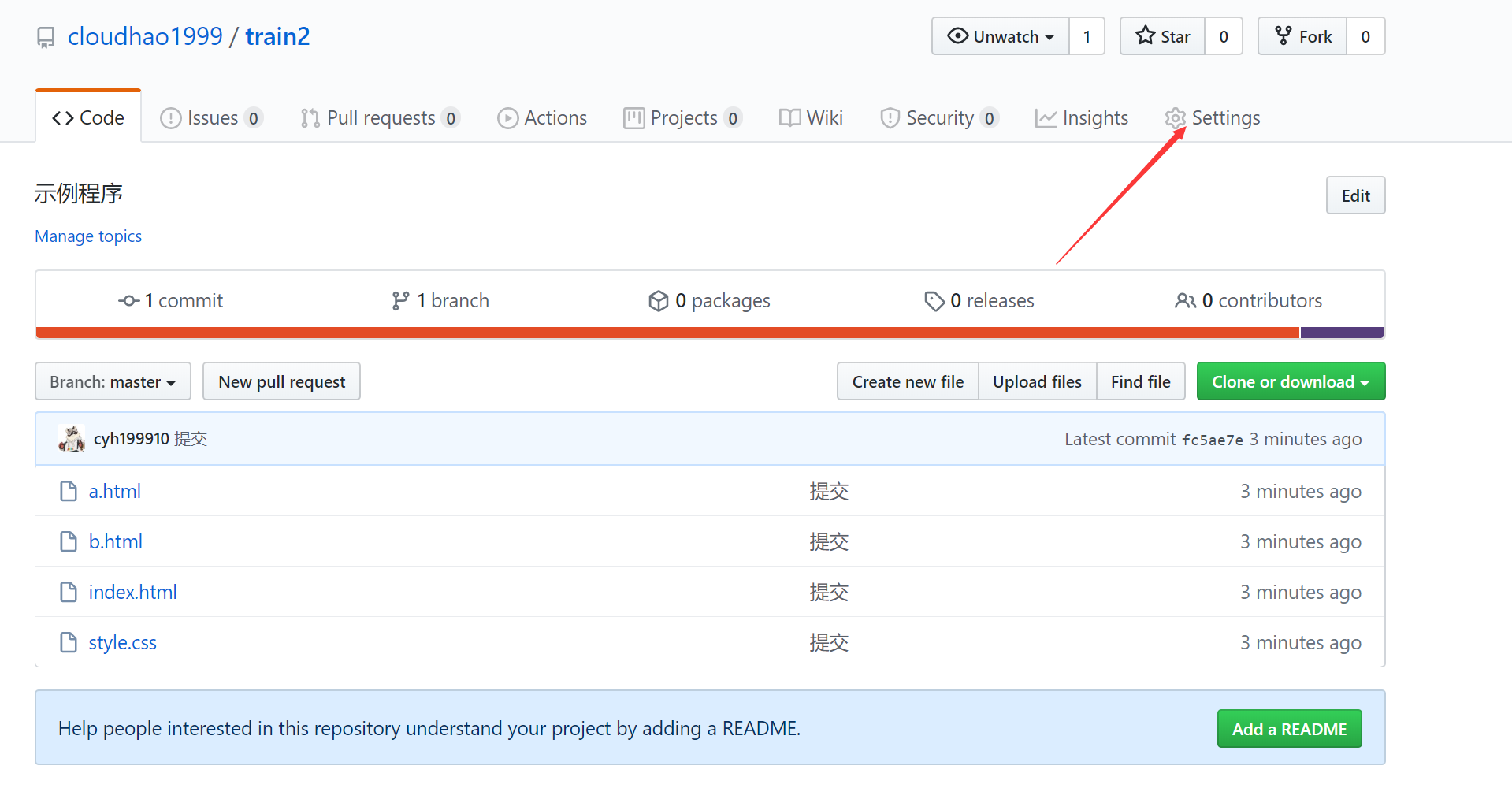
Task: Click Find file button
Action: click(x=1140, y=381)
